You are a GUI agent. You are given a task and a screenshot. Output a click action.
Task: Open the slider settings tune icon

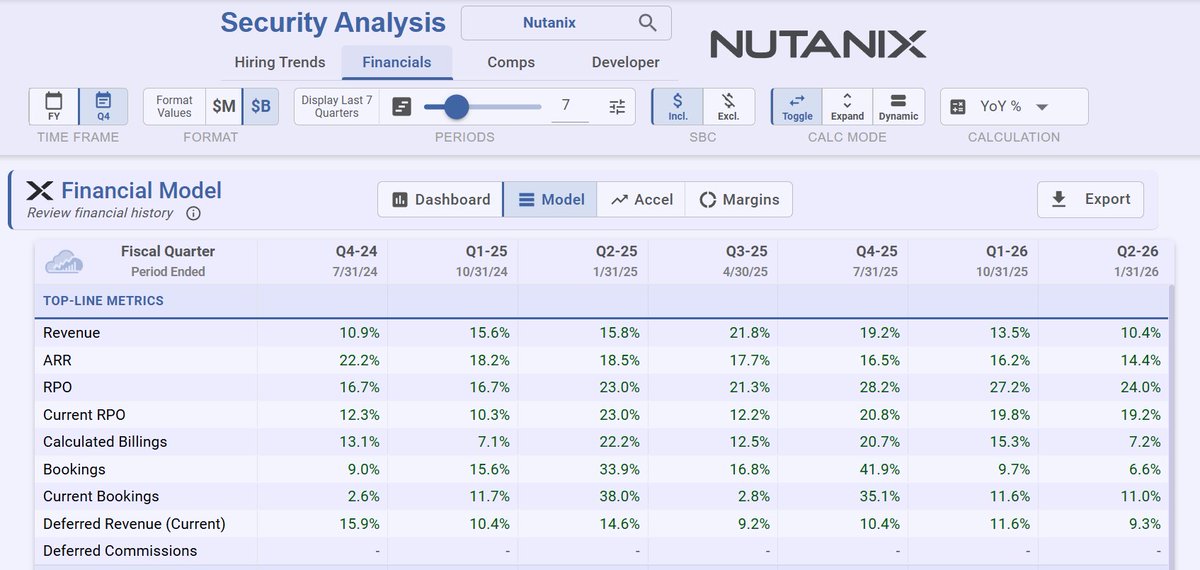pos(617,106)
